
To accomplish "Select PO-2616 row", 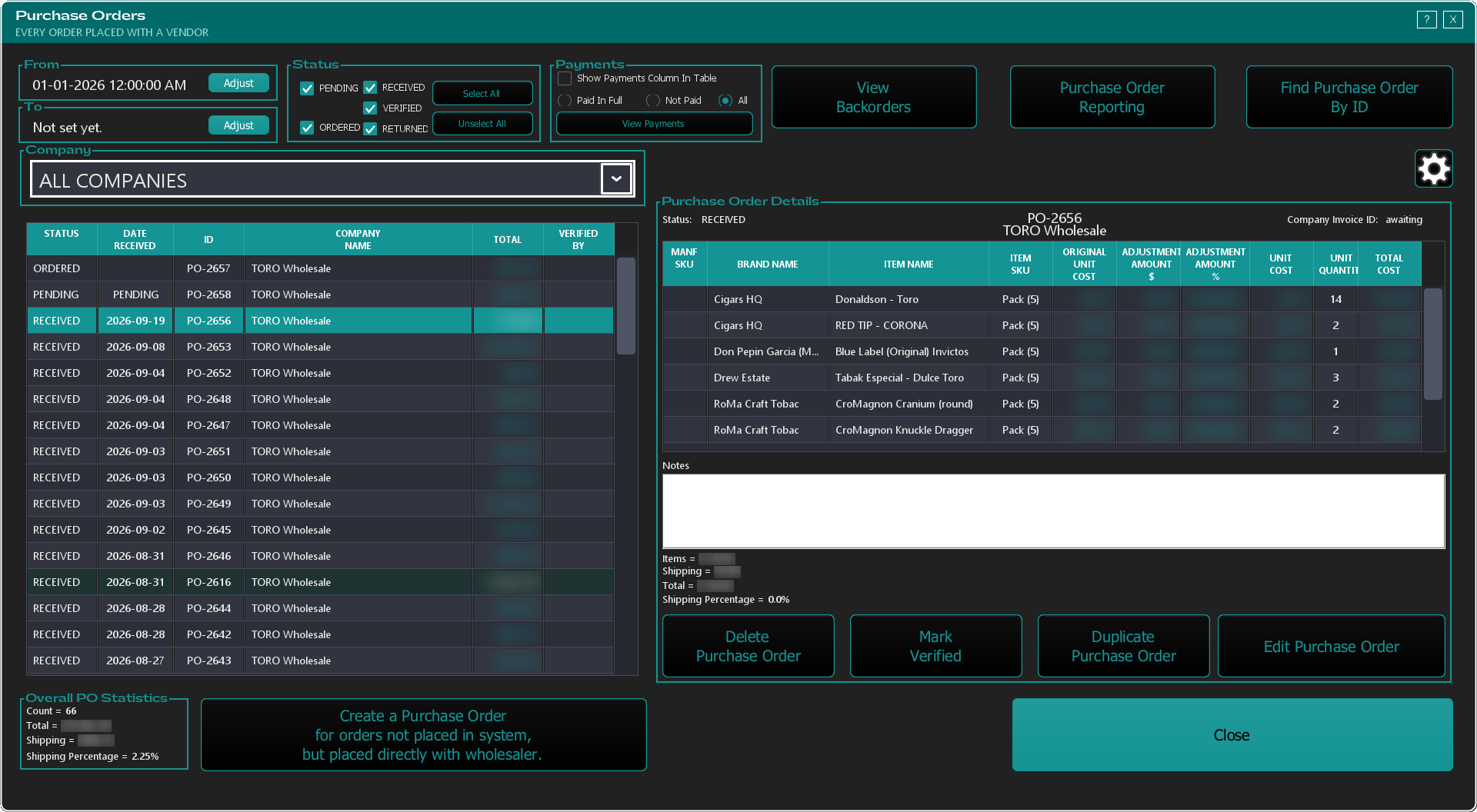I will 320,582.
